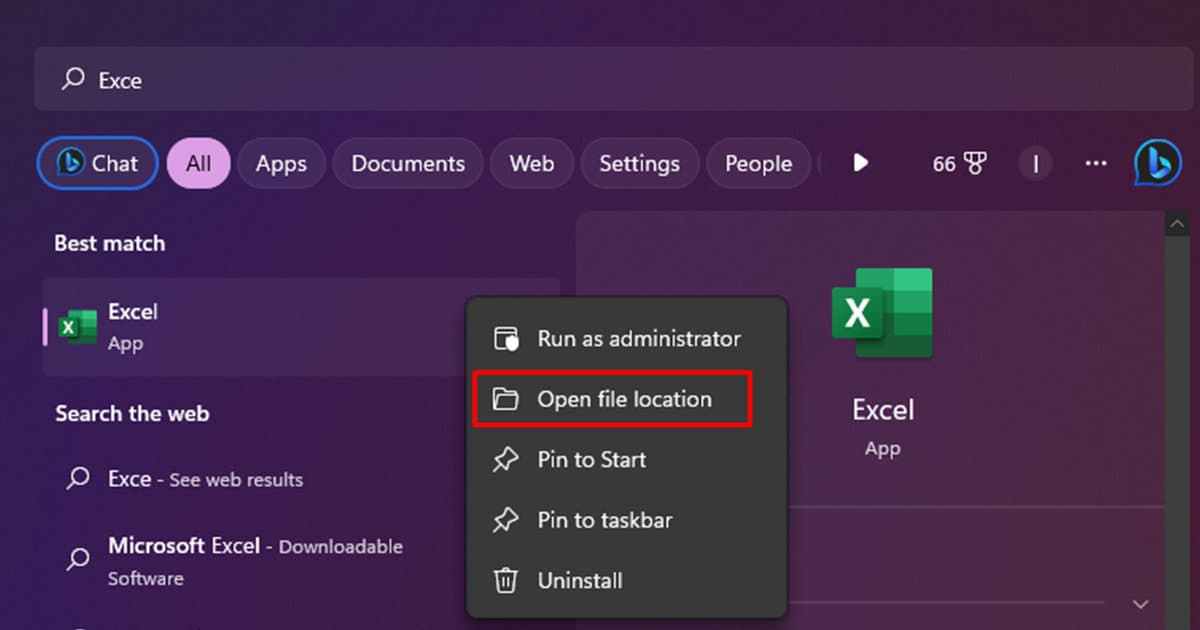Show more filter categories with arrow

pyautogui.click(x=860, y=163)
